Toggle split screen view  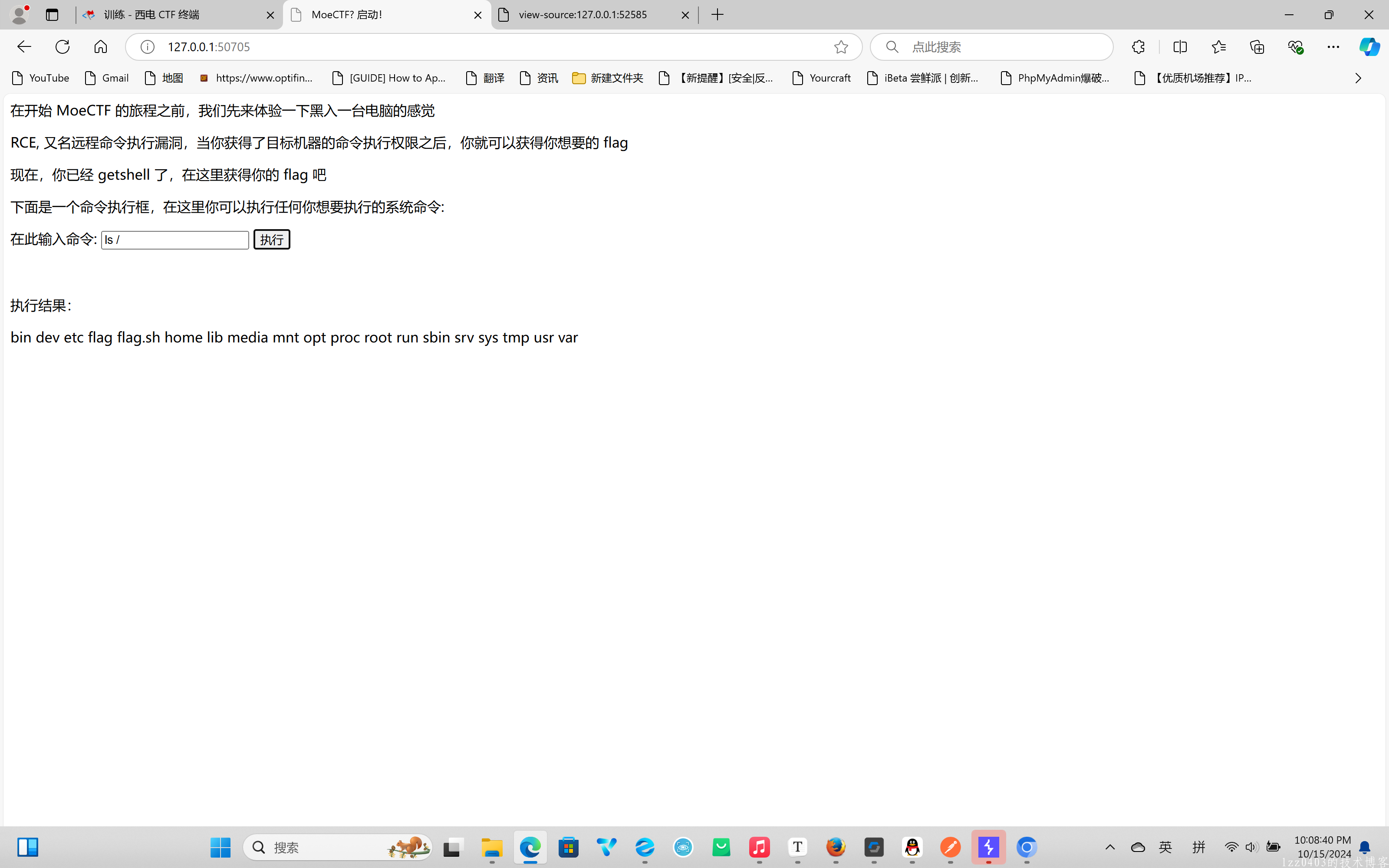point(1180,46)
